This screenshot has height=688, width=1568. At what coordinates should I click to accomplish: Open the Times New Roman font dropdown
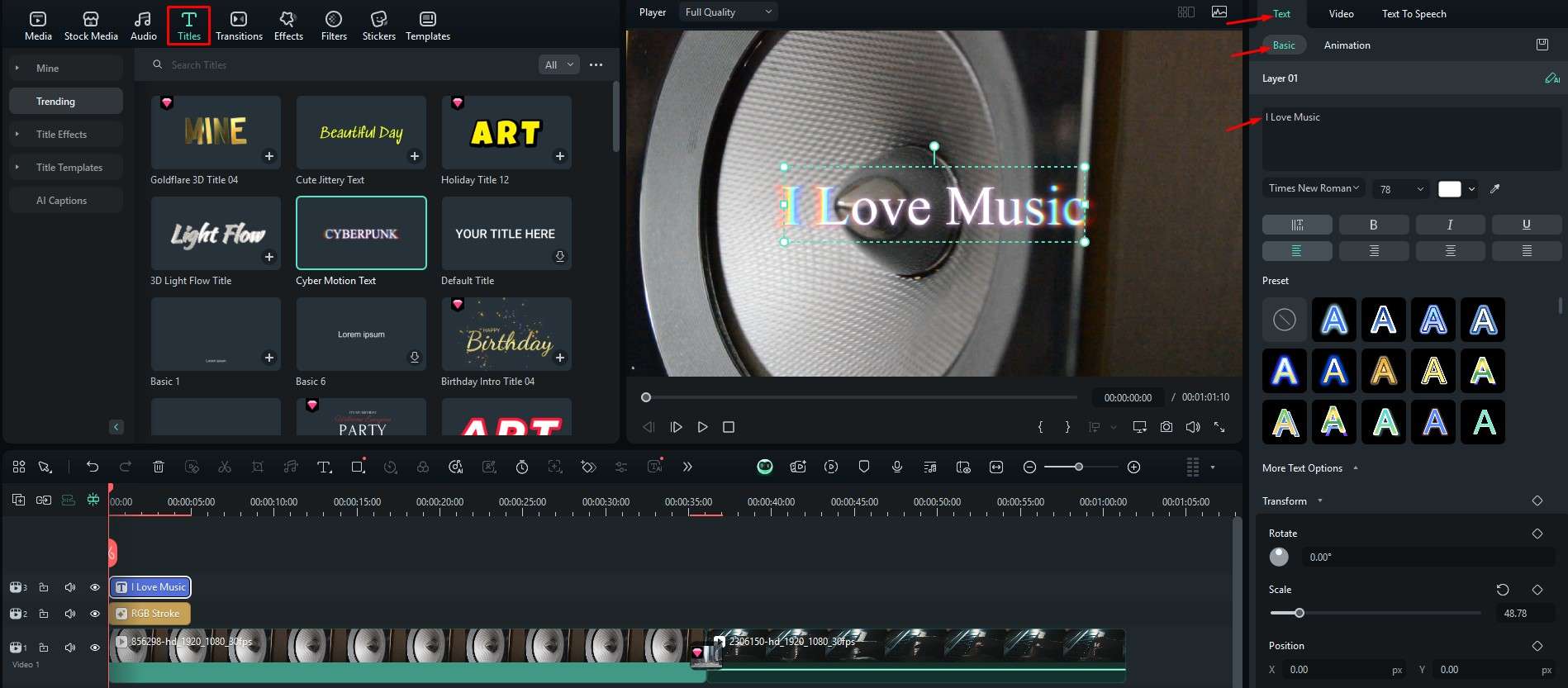click(x=1314, y=188)
